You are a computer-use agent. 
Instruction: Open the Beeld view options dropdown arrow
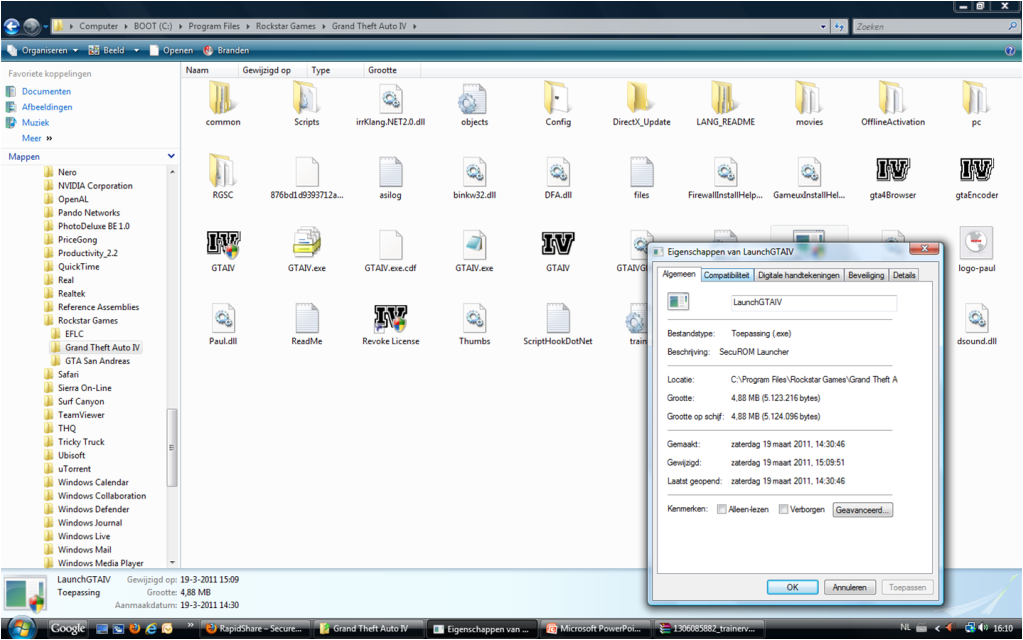(x=136, y=50)
